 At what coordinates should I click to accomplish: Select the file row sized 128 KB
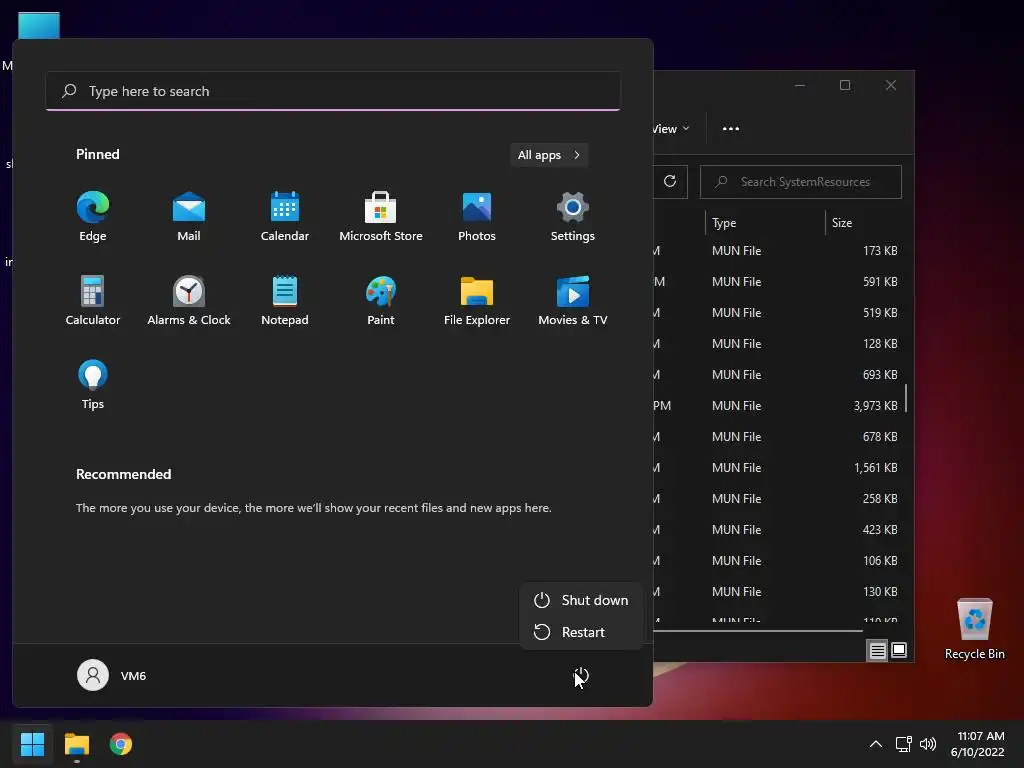pyautogui.click(x=778, y=344)
